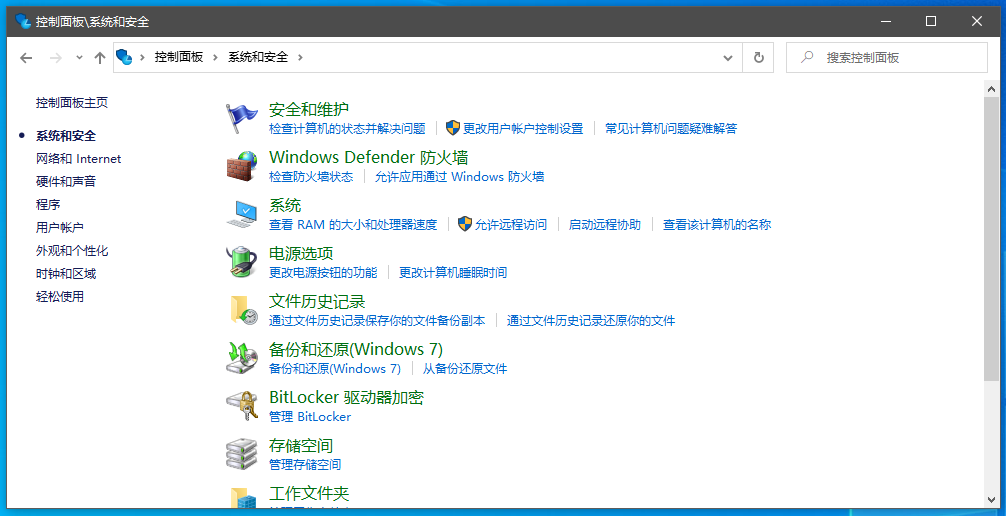1006x516 pixels.
Task: Click 管理存储空间 link
Action: [x=305, y=465]
